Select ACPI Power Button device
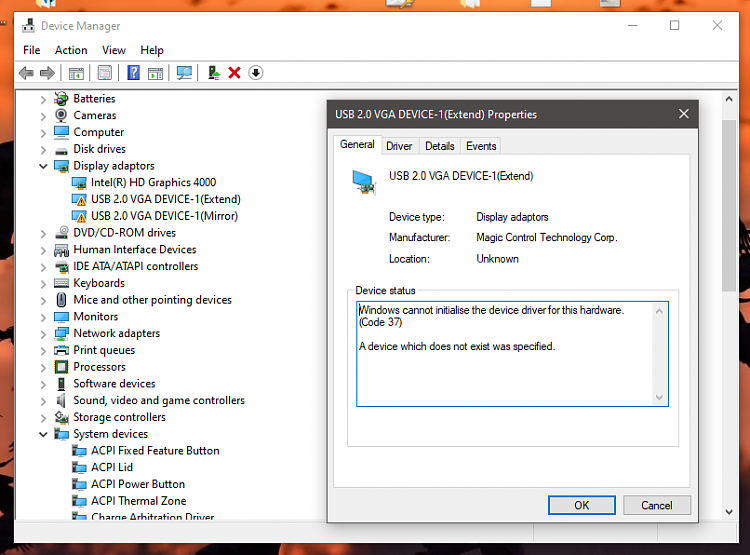 (138, 484)
